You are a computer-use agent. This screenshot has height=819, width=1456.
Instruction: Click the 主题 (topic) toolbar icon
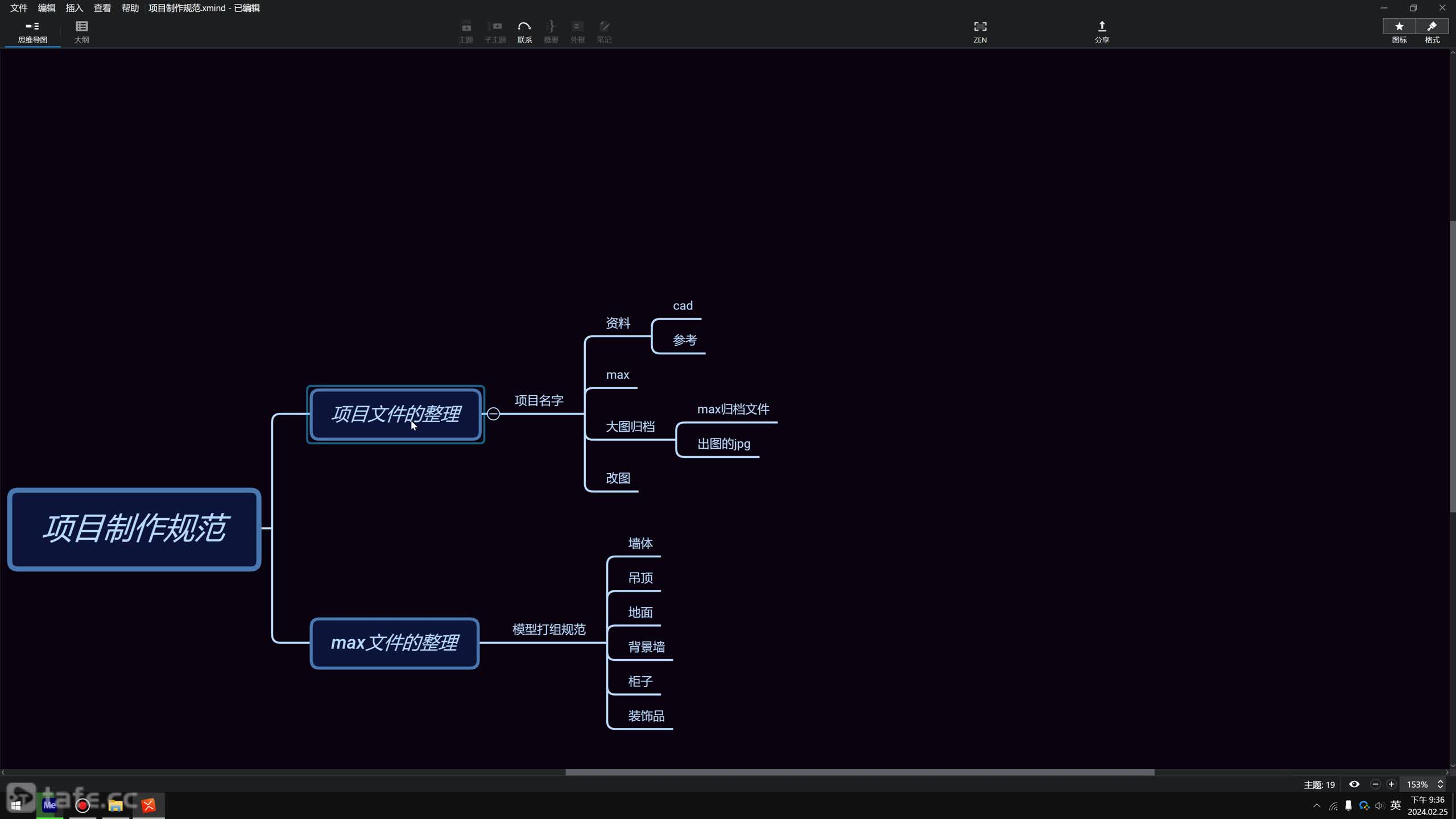(466, 32)
